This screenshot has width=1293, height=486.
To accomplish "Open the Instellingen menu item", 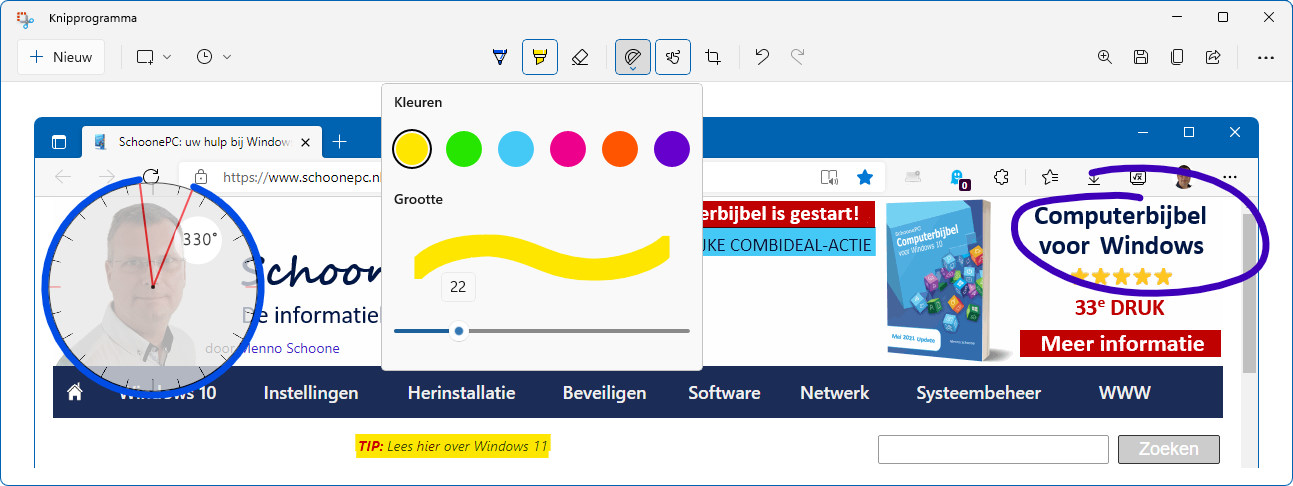I will pos(311,393).
